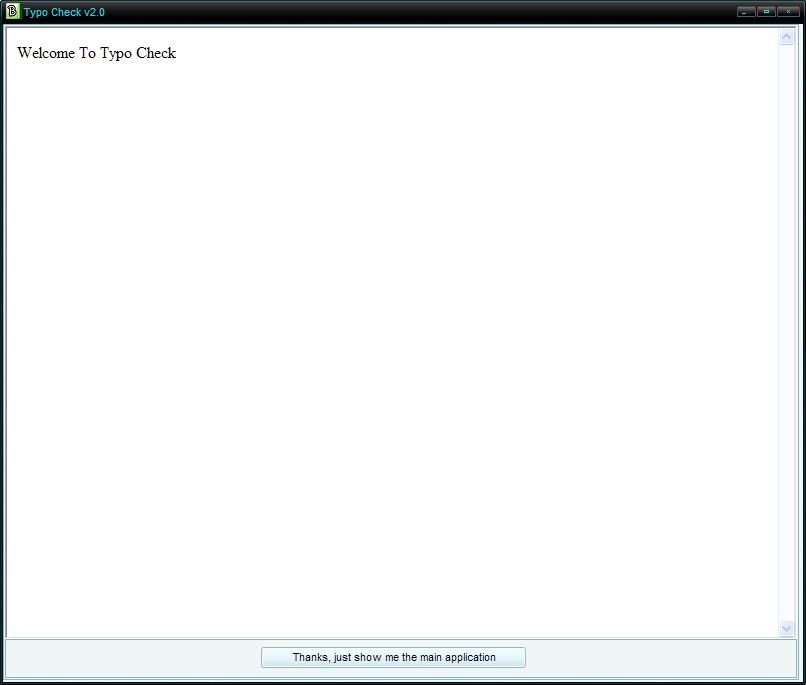This screenshot has height=685, width=806.
Task: Minimize the Typo Check window
Action: 746,11
